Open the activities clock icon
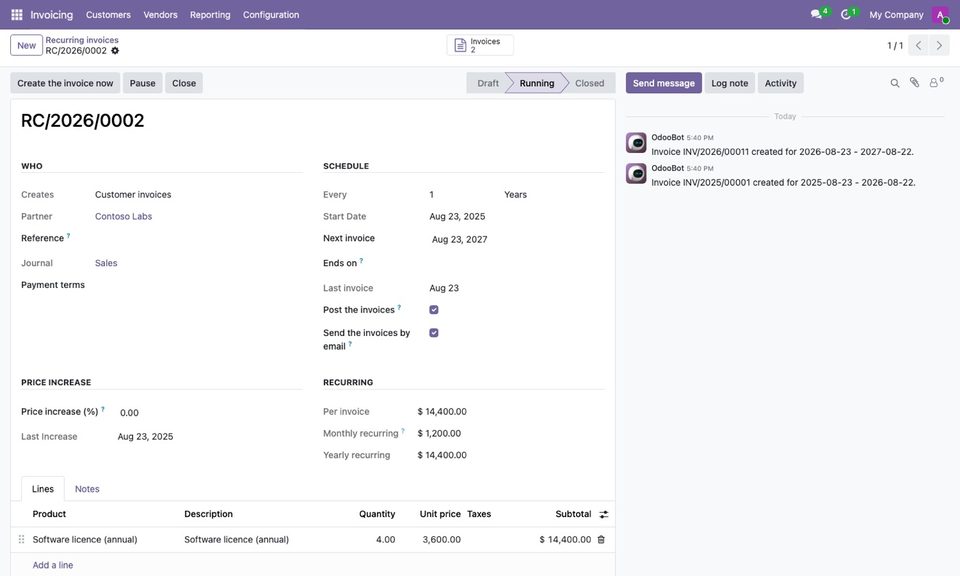Image resolution: width=960 pixels, height=576 pixels. point(846,14)
